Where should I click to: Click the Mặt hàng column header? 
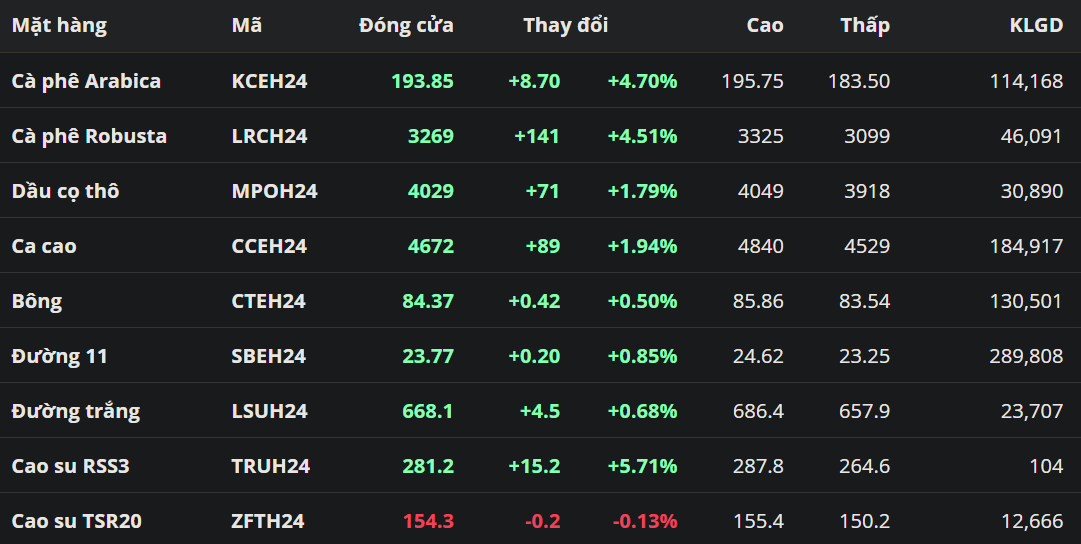coord(59,26)
